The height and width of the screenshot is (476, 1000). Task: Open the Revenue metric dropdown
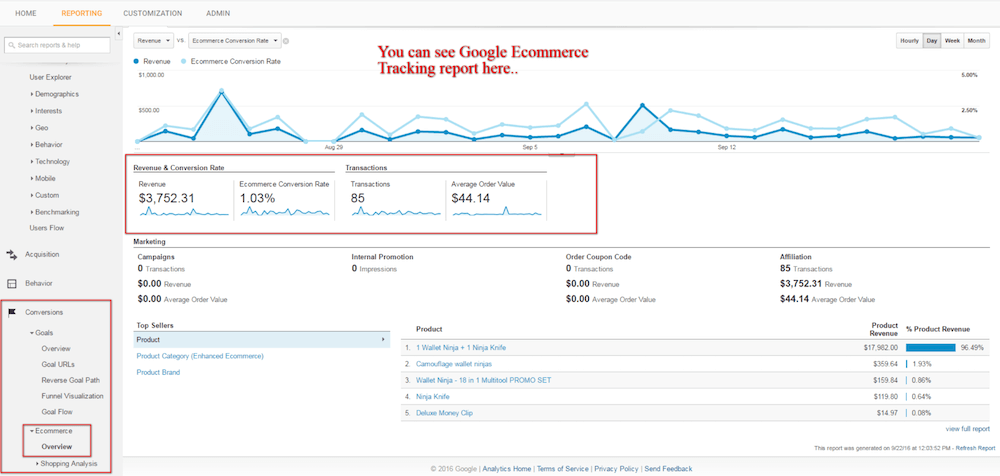click(154, 40)
